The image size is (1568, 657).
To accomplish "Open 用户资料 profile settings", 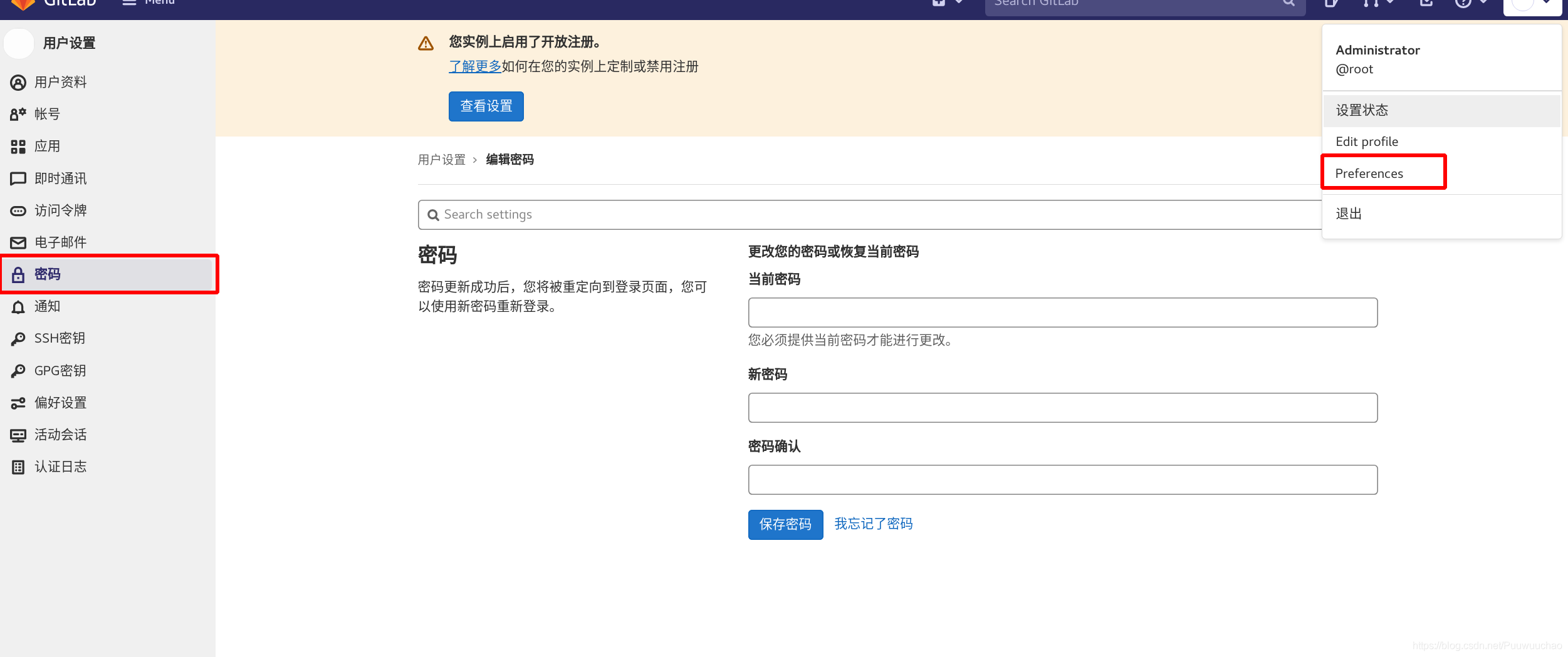I will point(60,82).
